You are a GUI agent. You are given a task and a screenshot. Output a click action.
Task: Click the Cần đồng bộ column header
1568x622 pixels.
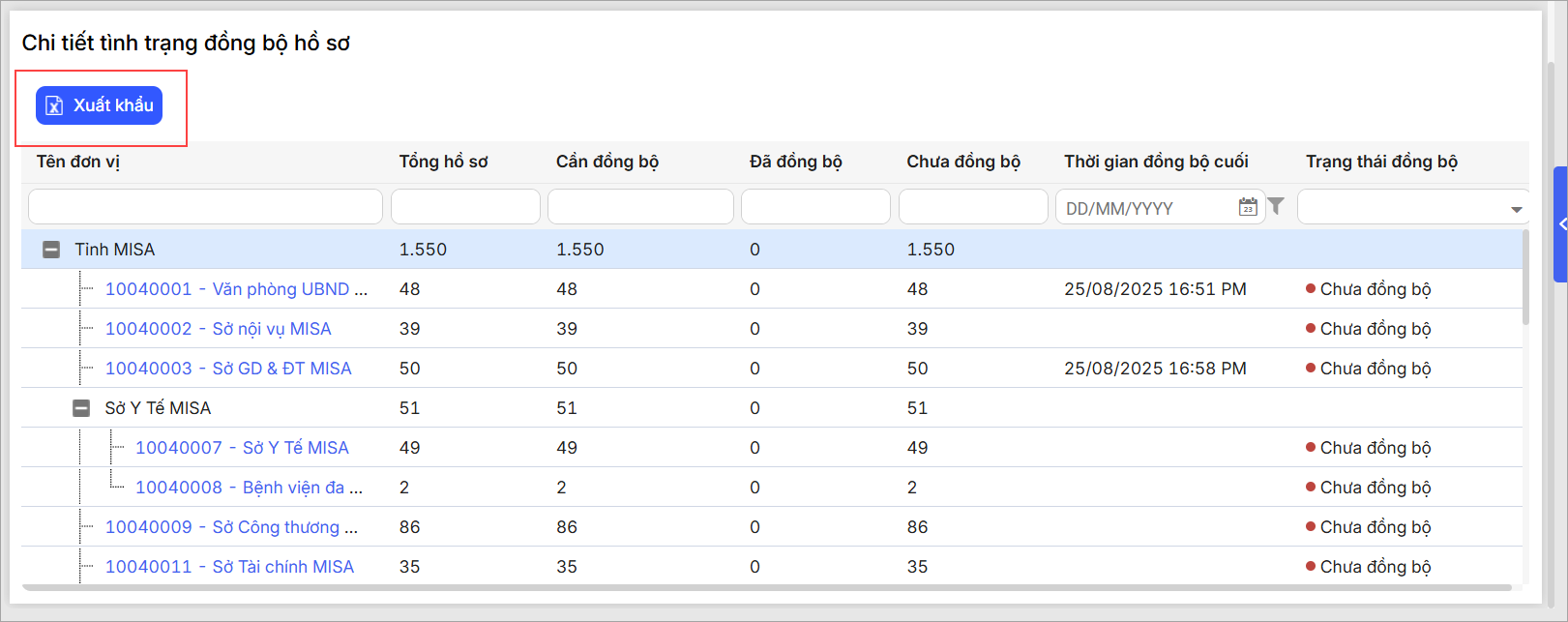point(606,162)
